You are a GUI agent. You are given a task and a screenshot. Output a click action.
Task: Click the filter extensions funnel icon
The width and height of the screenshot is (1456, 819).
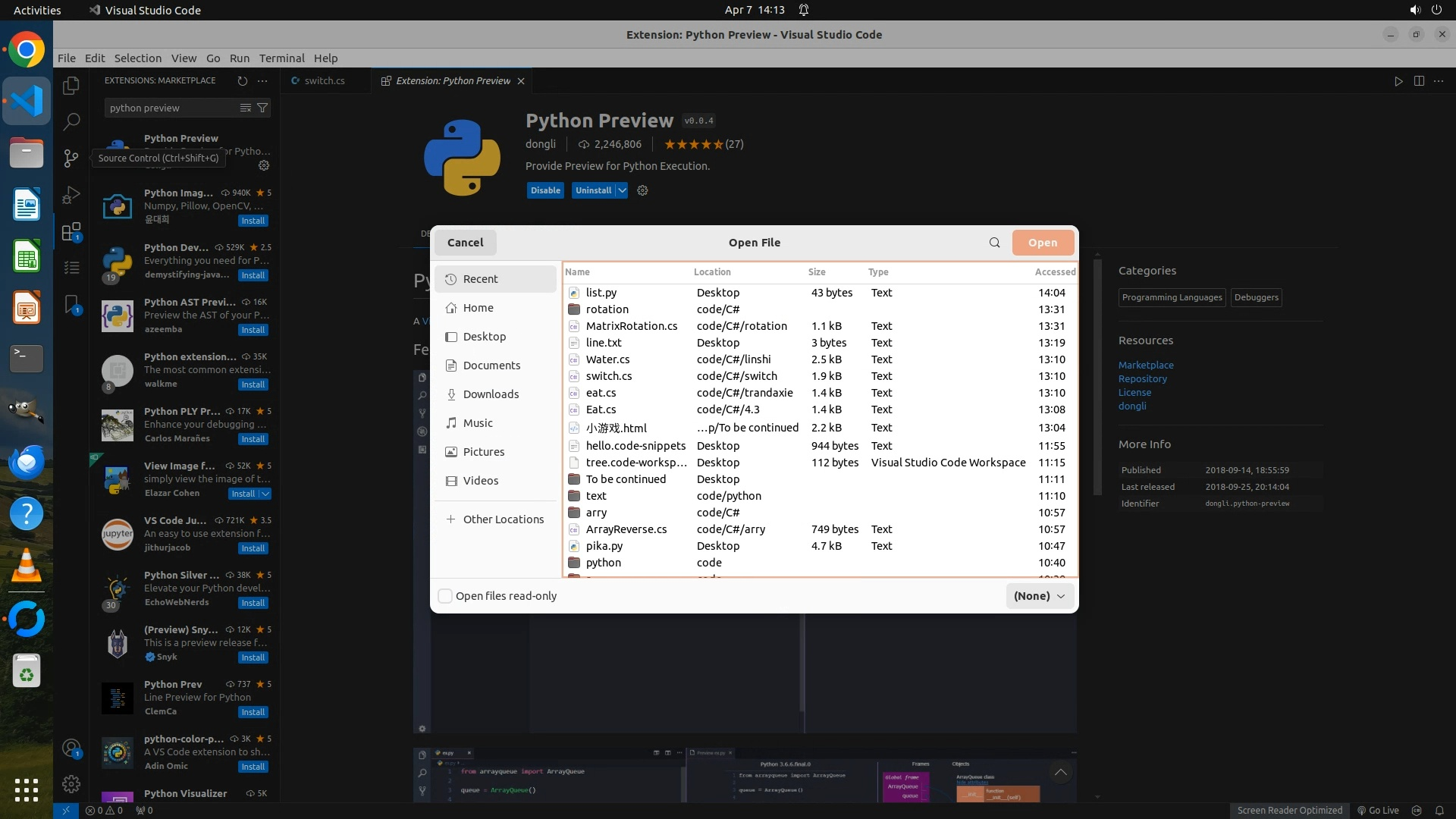262,108
